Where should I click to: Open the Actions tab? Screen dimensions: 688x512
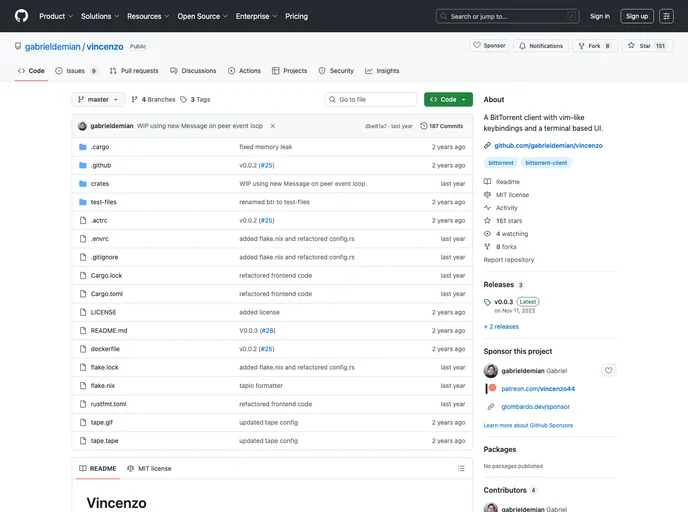coord(244,71)
